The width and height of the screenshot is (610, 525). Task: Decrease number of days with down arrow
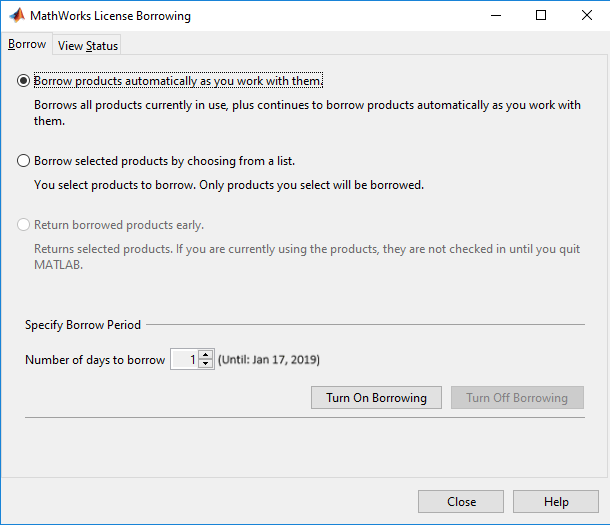[x=206, y=364]
